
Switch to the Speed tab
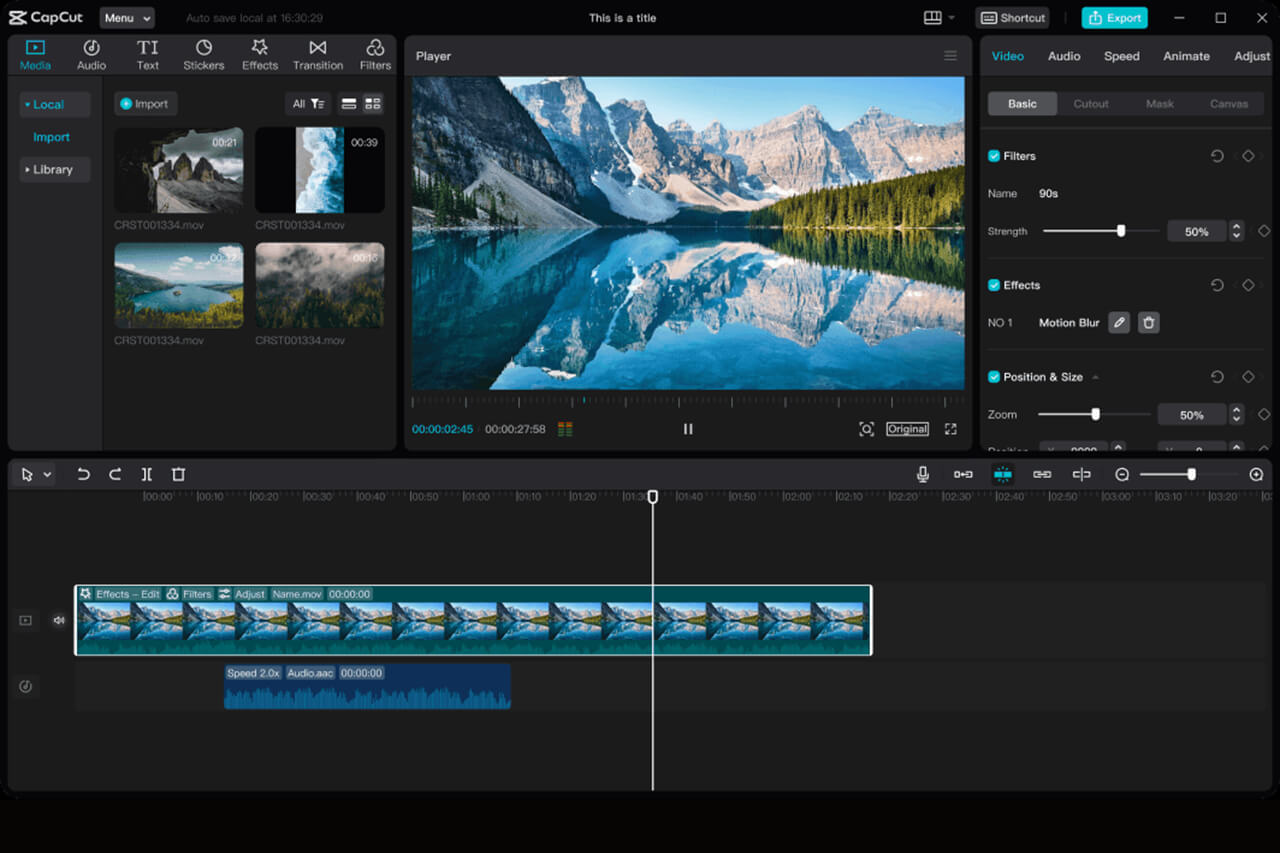tap(1121, 56)
